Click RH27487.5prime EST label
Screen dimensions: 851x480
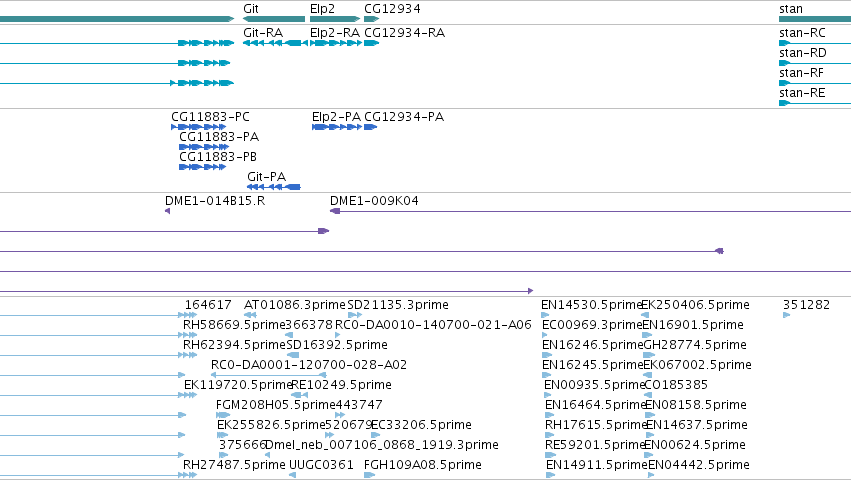234,465
